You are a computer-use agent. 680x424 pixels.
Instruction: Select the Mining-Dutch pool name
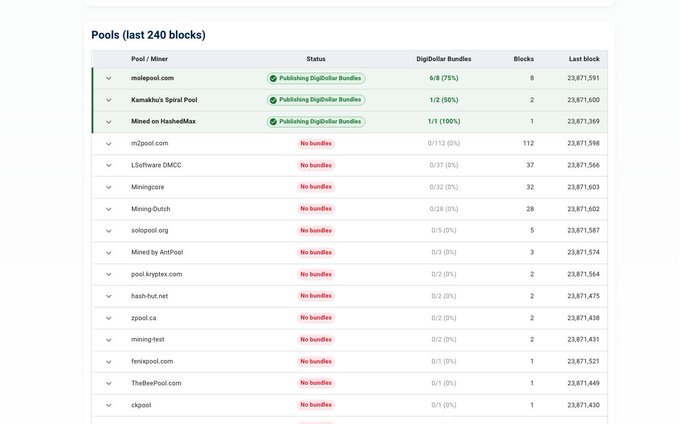tap(150, 209)
